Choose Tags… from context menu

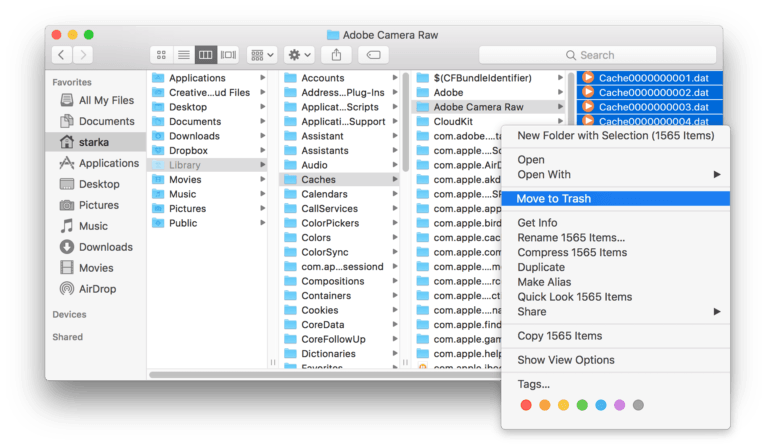pyautogui.click(x=616, y=384)
